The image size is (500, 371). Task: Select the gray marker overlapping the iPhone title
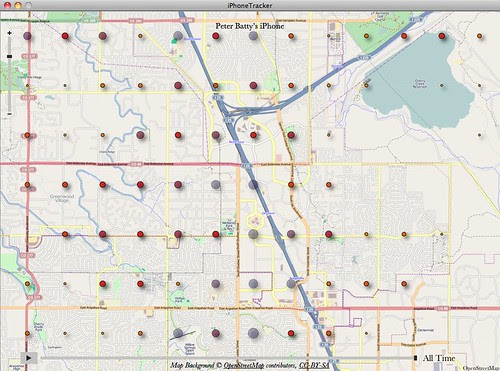[x=253, y=36]
